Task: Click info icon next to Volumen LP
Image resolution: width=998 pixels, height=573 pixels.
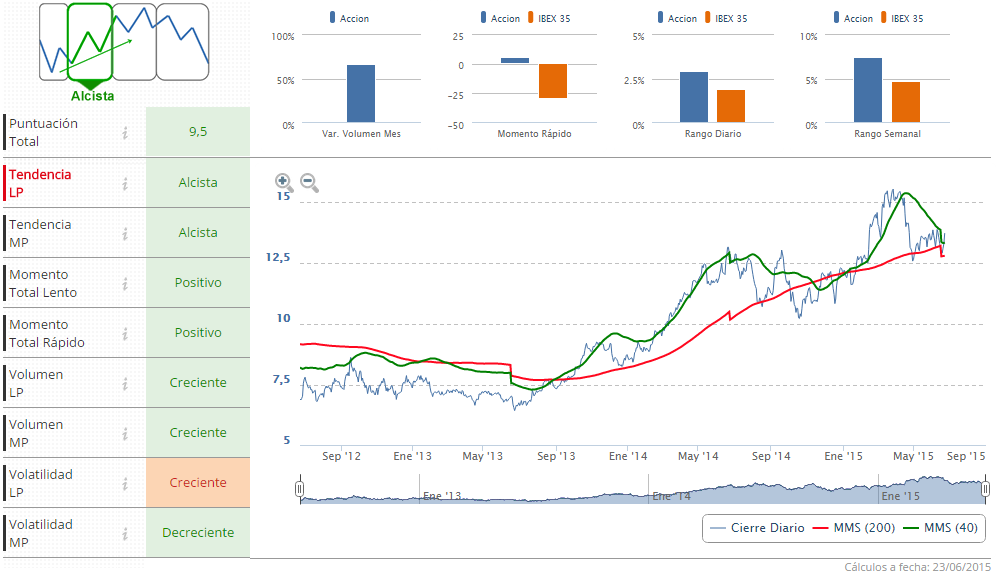Action: tap(125, 383)
